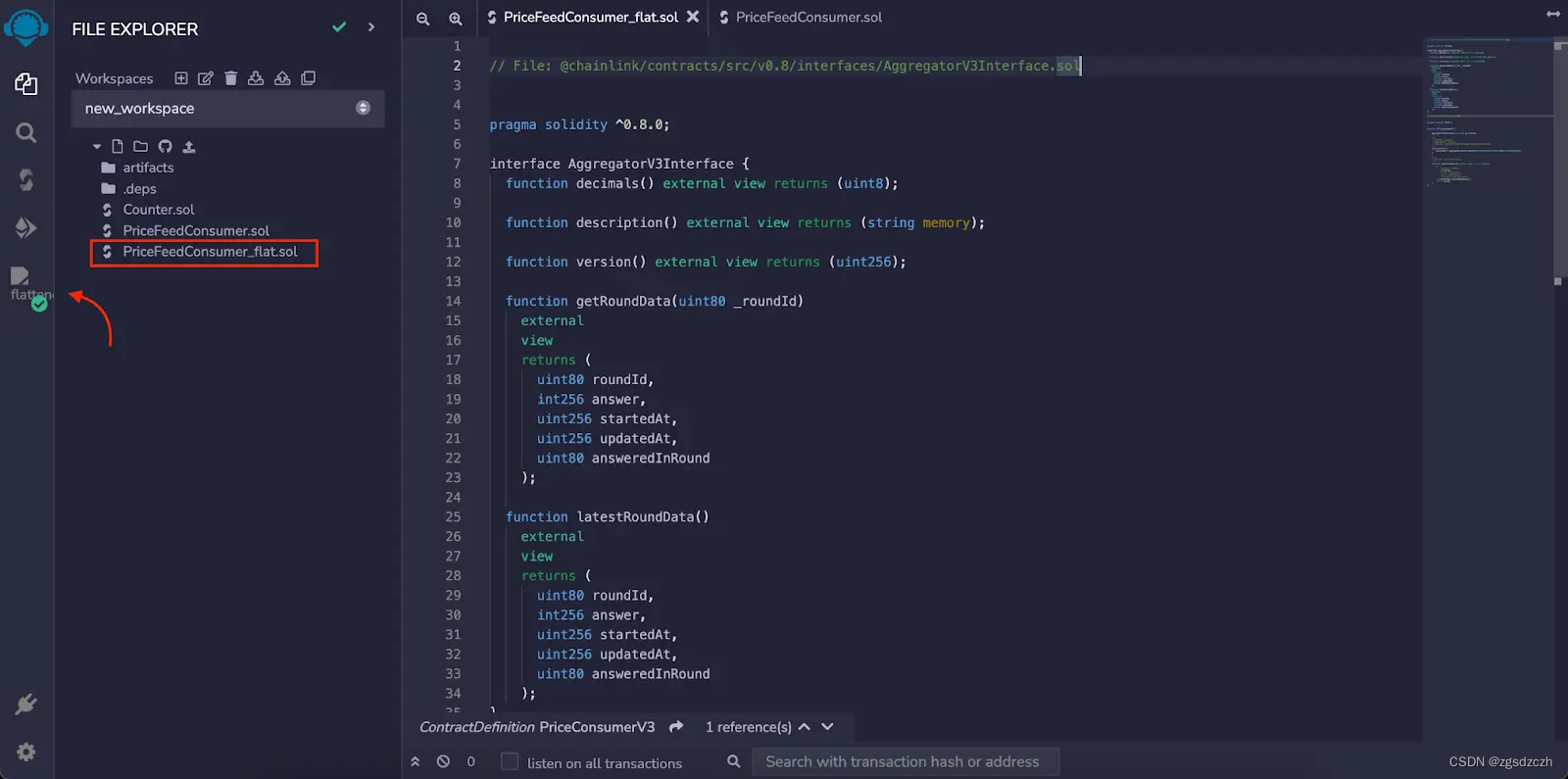The image size is (1568, 779).
Task: Click the FILE EXPLORER panel title
Action: [x=135, y=29]
